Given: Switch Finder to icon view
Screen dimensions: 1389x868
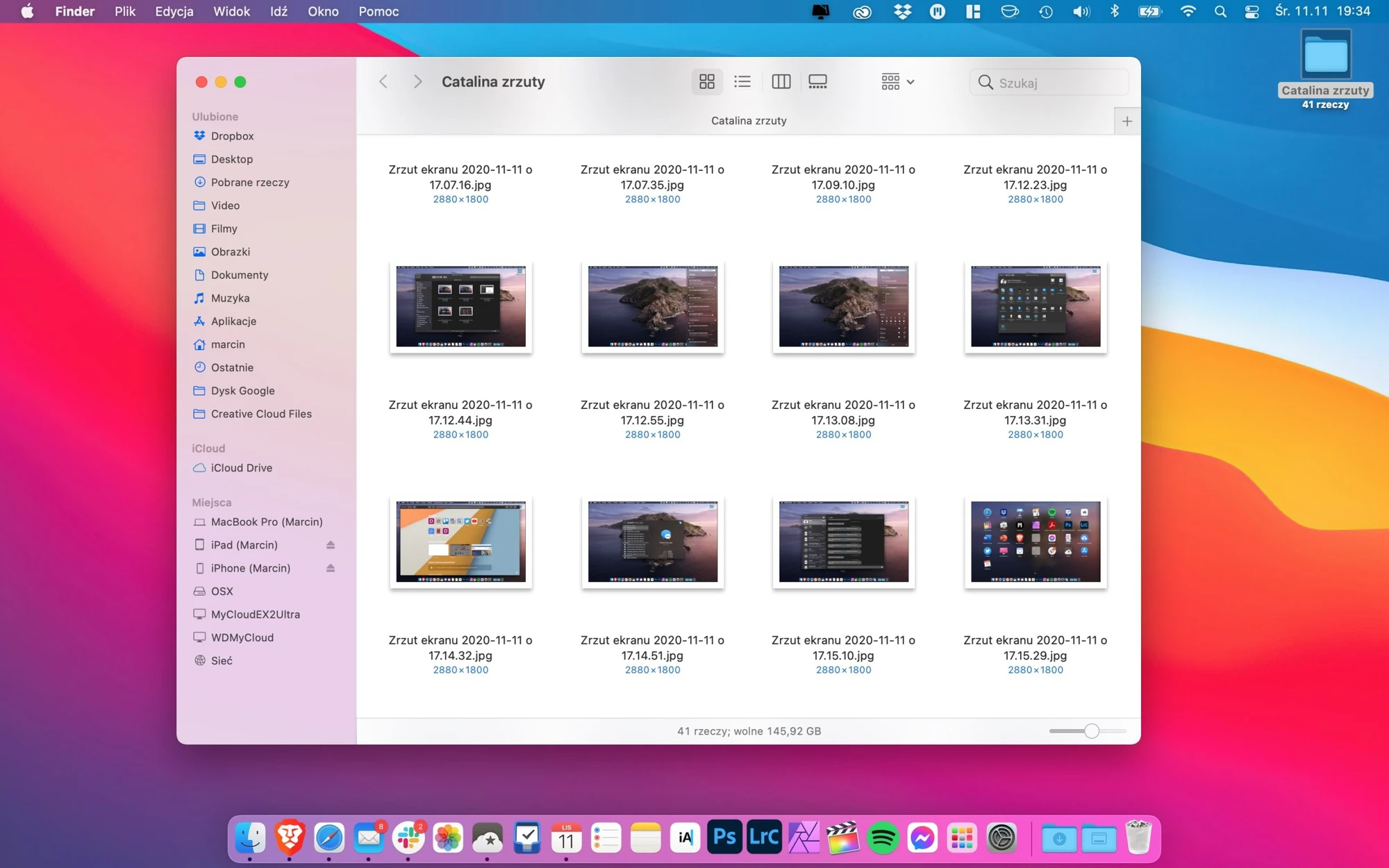Looking at the screenshot, I should (x=706, y=82).
